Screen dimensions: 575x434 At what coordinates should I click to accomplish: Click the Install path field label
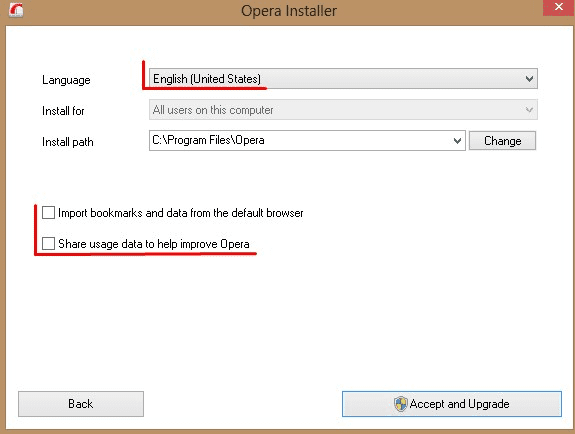(67, 142)
